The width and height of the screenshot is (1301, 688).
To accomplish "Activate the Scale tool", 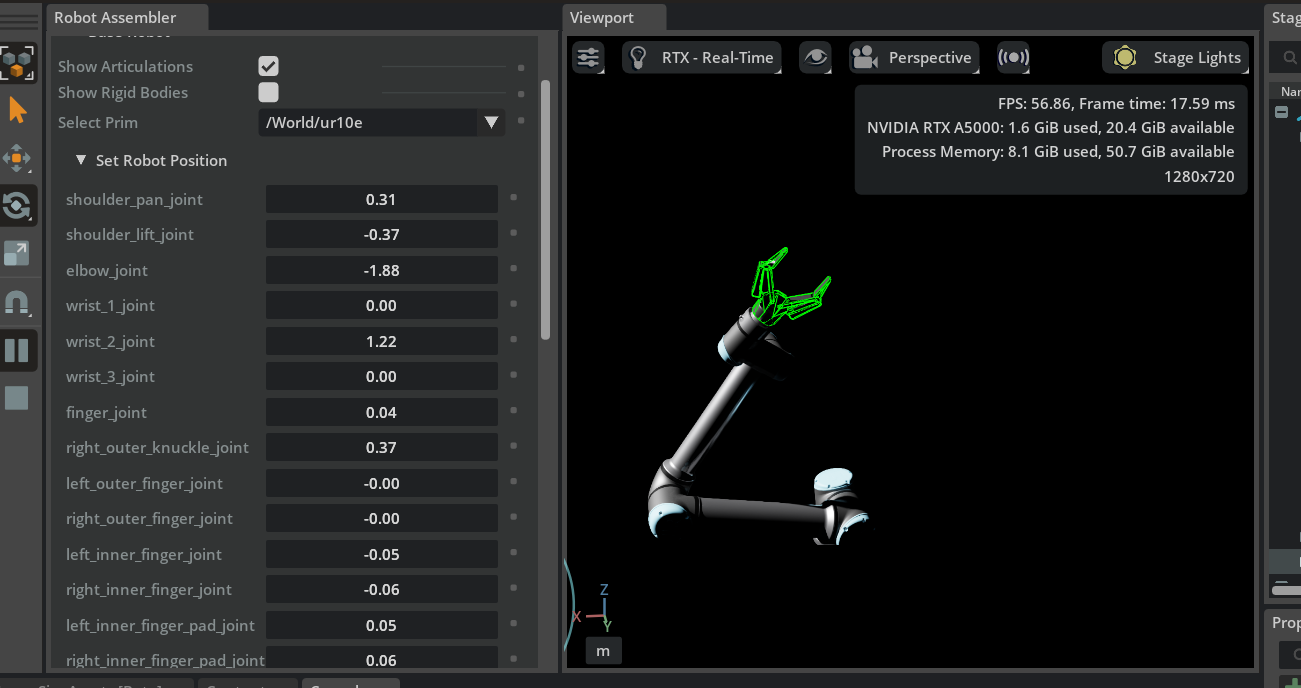I will [18, 254].
